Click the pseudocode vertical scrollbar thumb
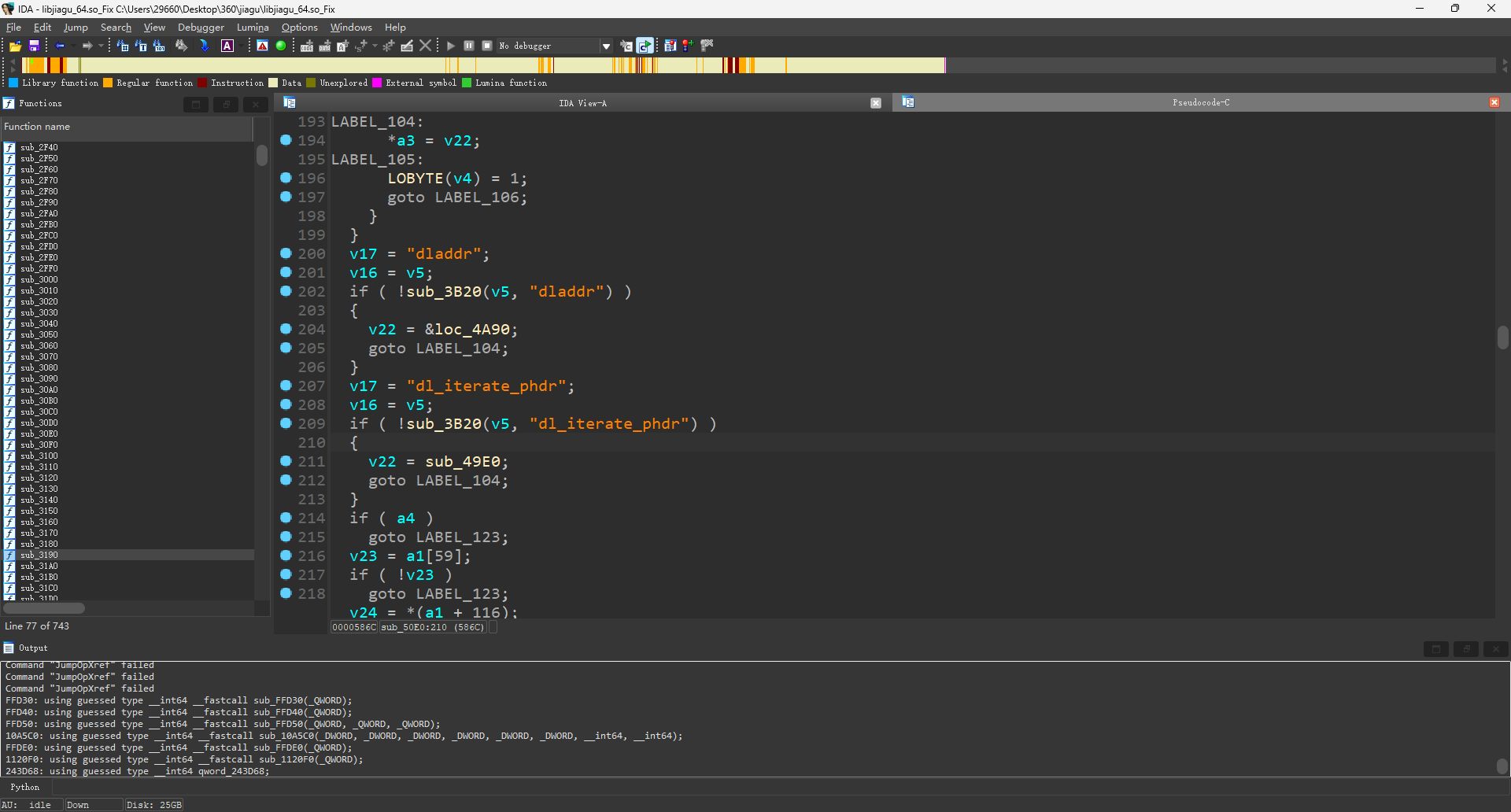Viewport: 1511px width, 812px height. (1502, 338)
